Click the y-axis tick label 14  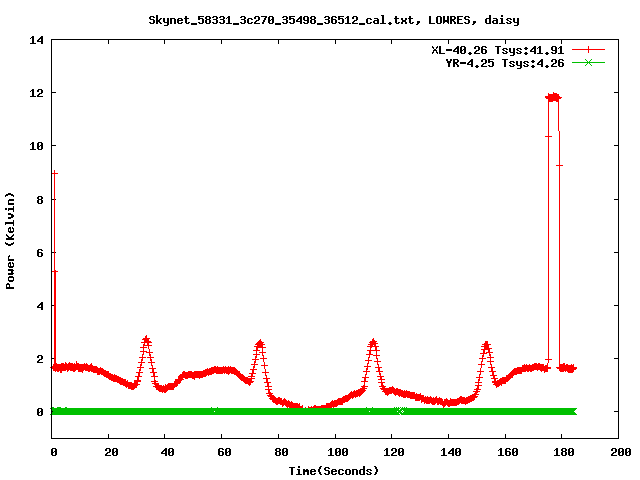[36, 40]
